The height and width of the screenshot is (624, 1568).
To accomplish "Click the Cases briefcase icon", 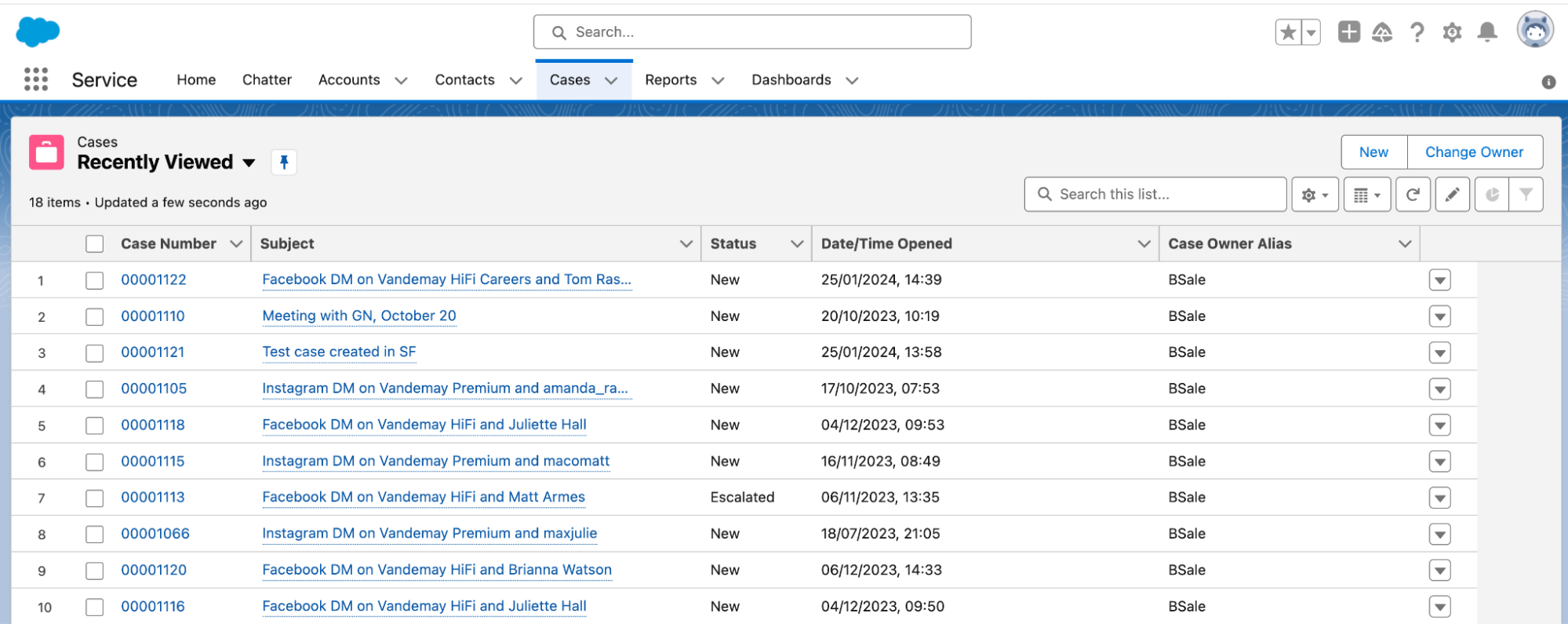I will (x=46, y=152).
